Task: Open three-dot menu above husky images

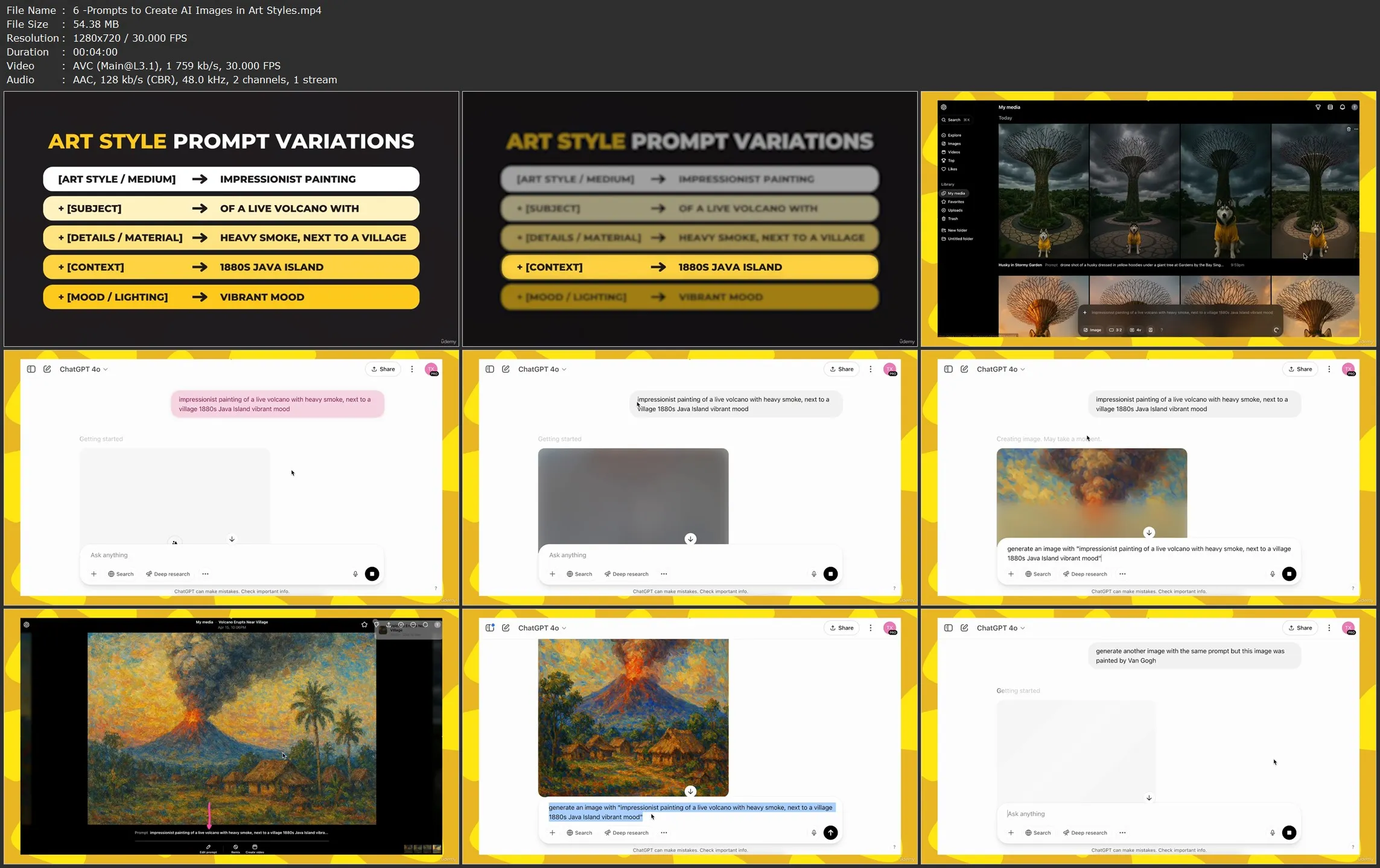Action: pyautogui.click(x=1356, y=129)
